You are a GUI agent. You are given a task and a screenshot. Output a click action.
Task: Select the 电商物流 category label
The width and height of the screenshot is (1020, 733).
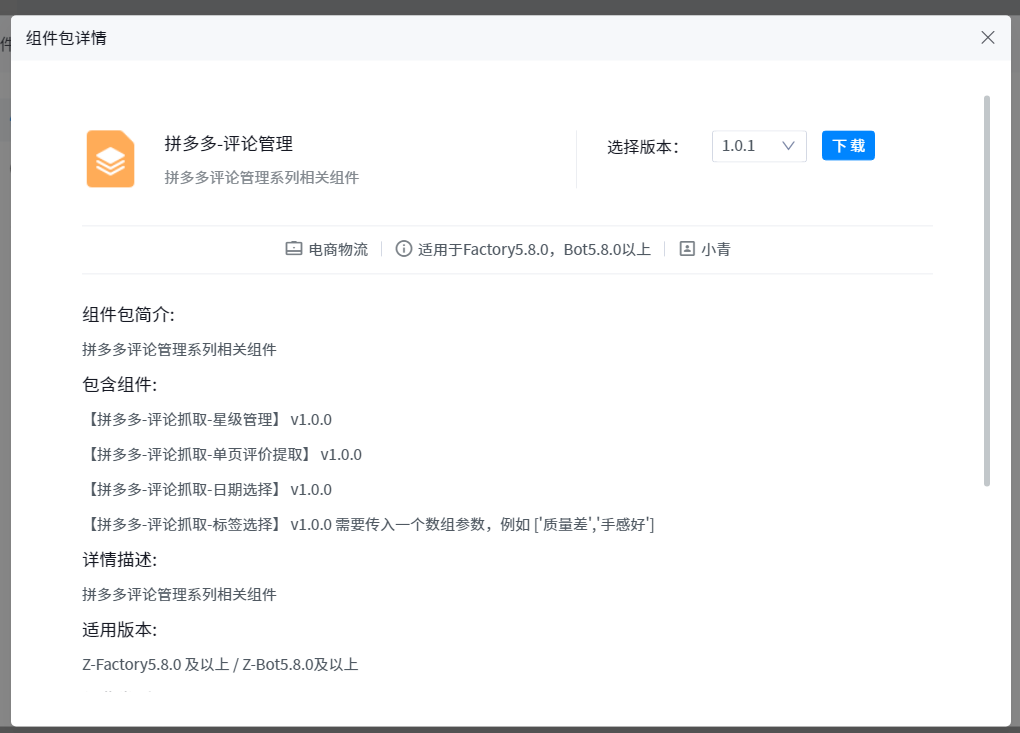point(338,249)
